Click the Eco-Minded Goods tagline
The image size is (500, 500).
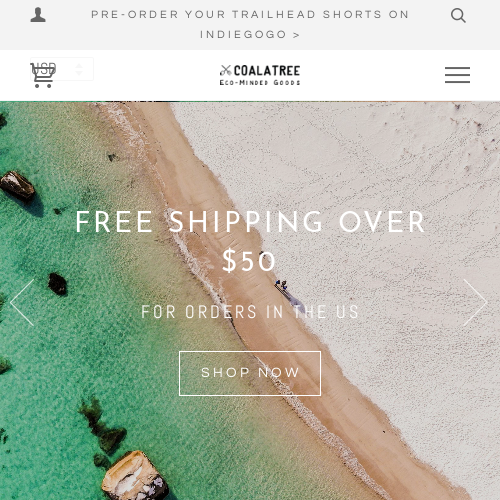[x=260, y=82]
